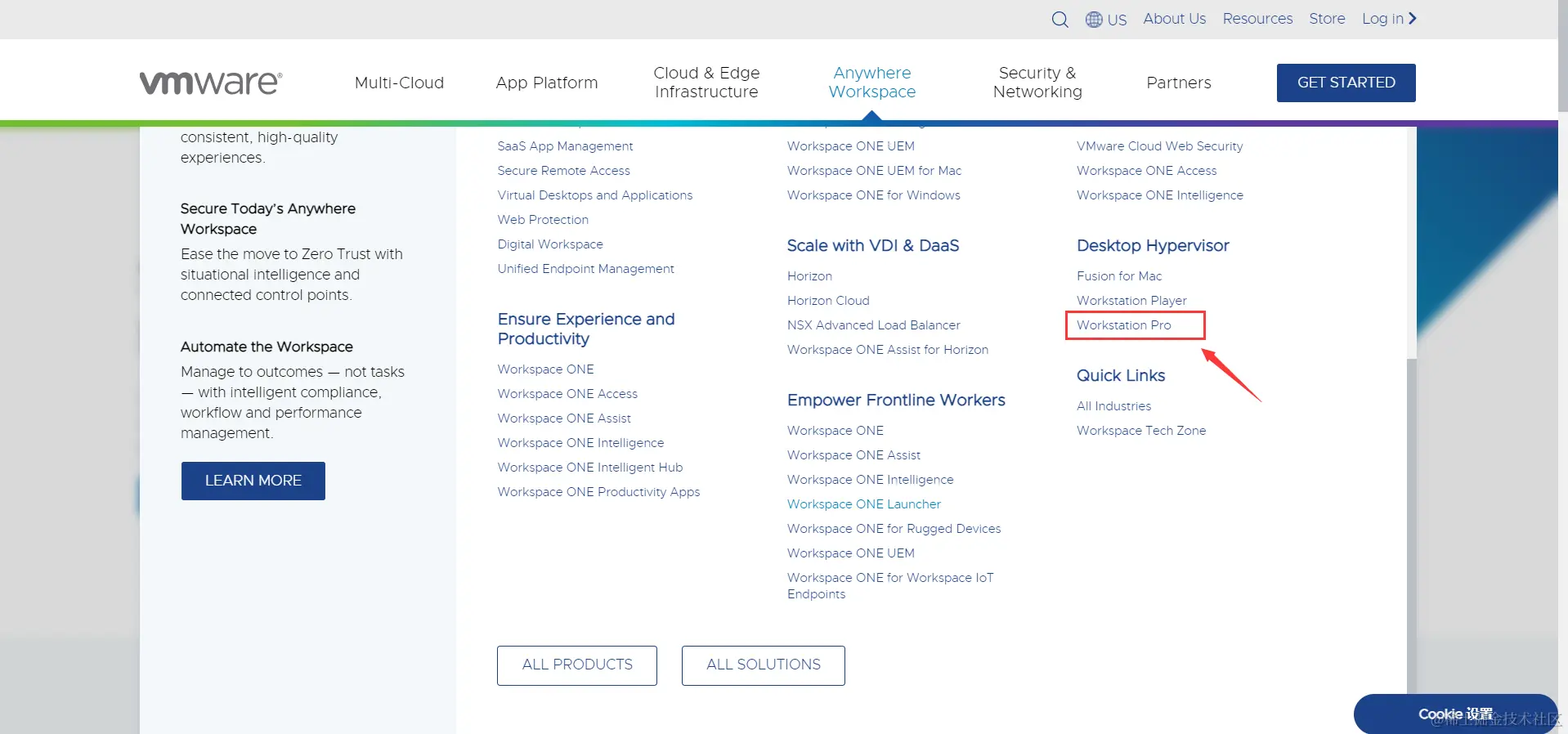Open Secure Remote Access link
Image resolution: width=1568 pixels, height=734 pixels.
[x=563, y=171]
